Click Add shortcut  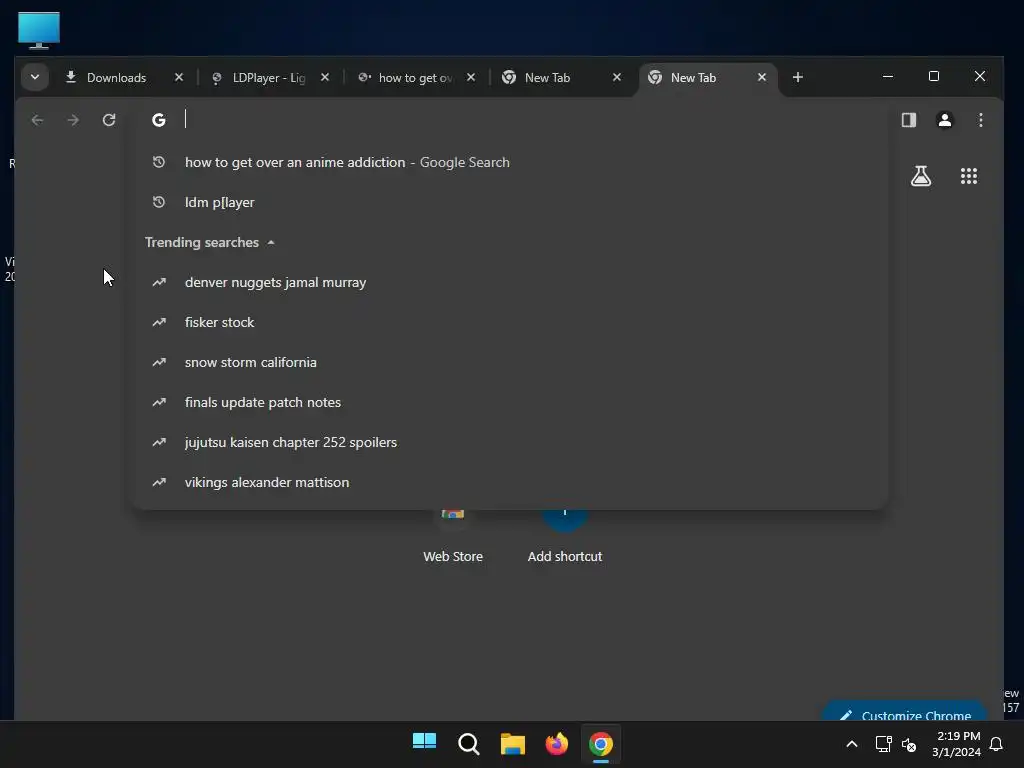(x=565, y=536)
